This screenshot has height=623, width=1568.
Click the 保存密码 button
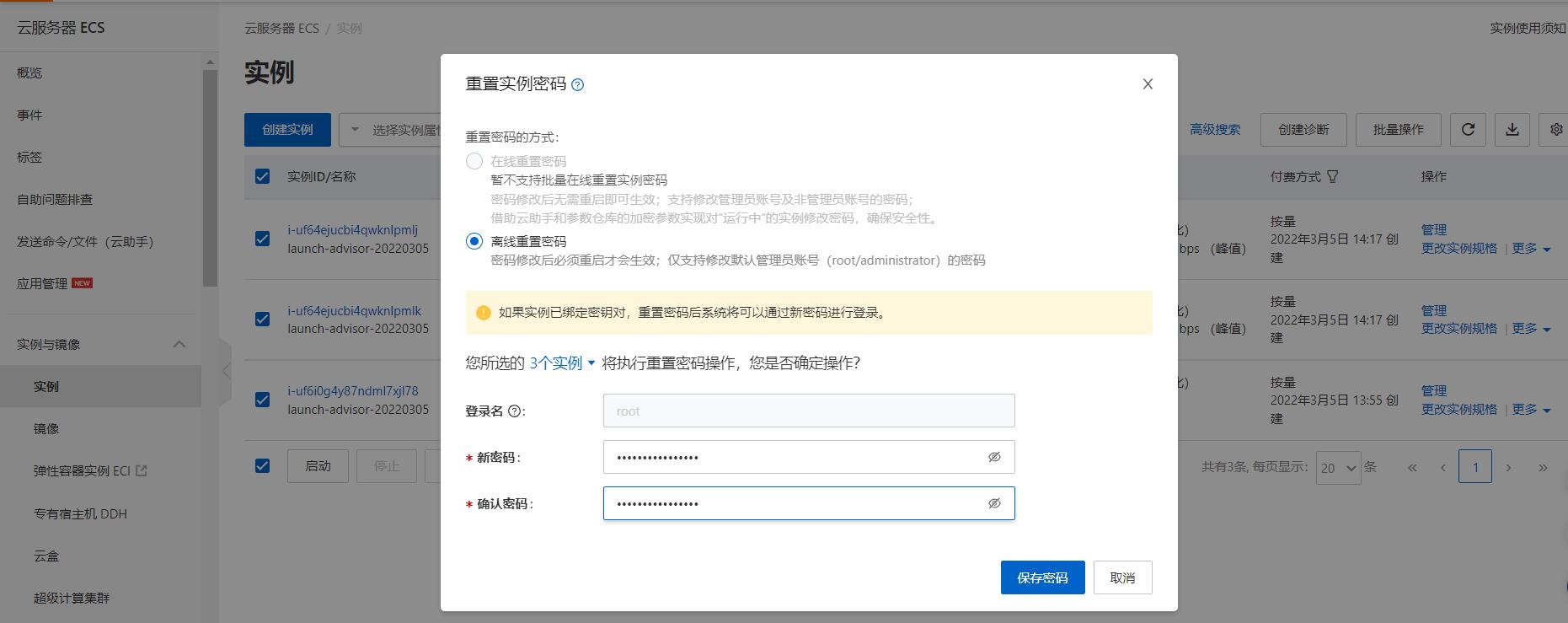click(1042, 577)
